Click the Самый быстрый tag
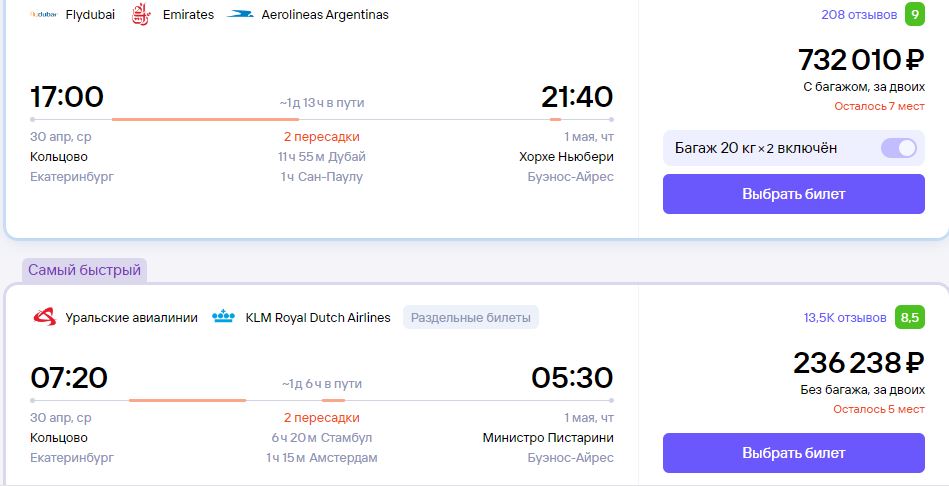This screenshot has height=486, width=949. pos(85,270)
